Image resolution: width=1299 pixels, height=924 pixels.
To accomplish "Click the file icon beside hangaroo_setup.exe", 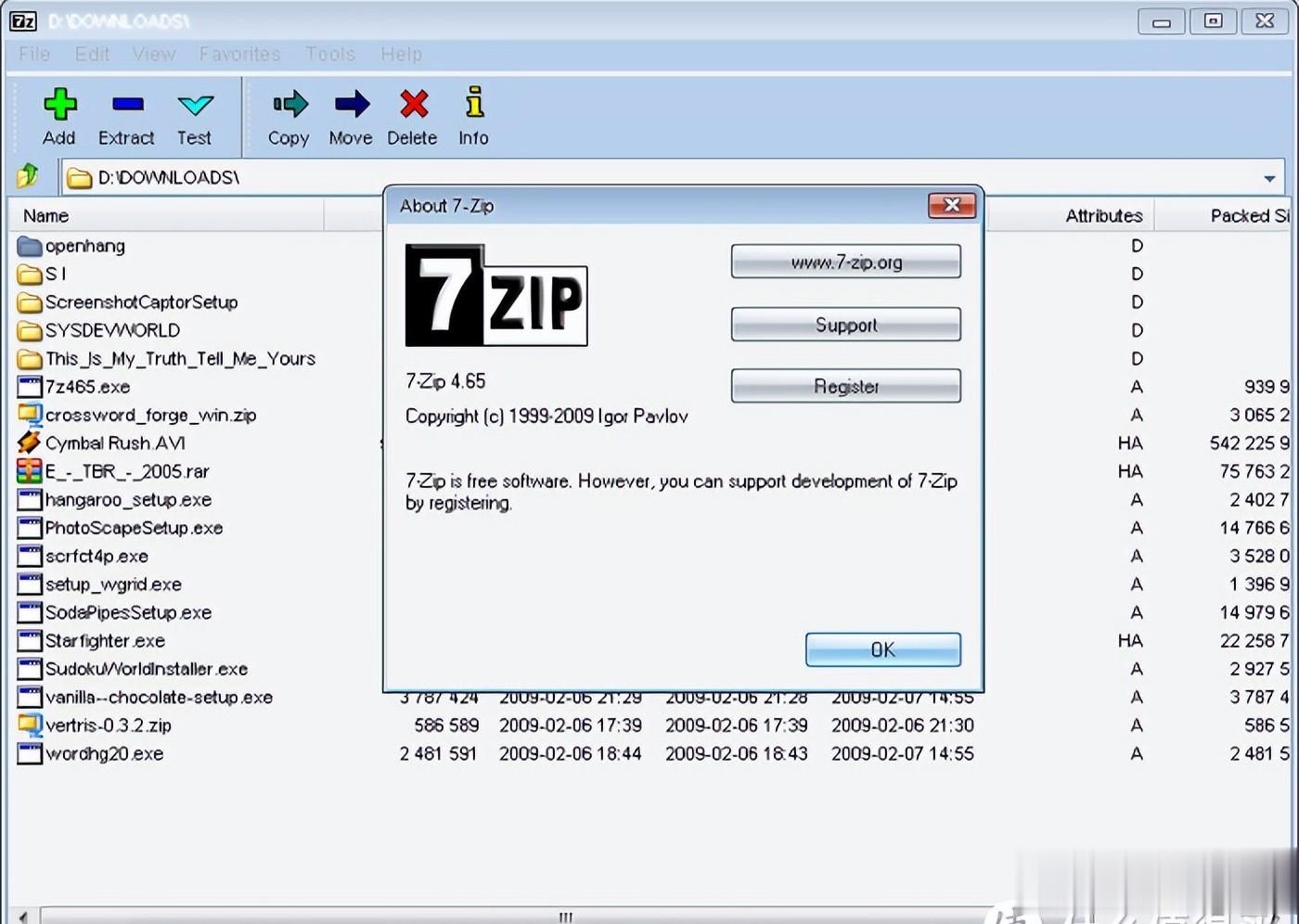I will [x=30, y=500].
